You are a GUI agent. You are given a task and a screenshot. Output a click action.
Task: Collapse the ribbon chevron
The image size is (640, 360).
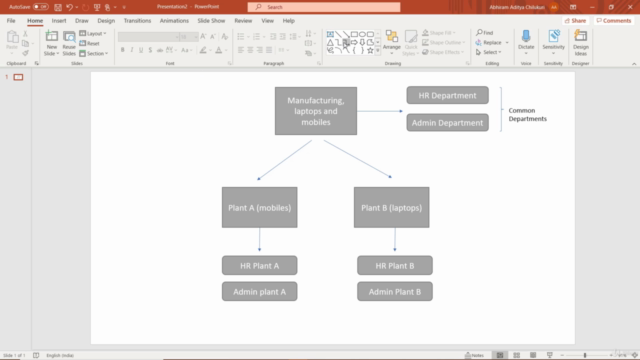coord(634,64)
